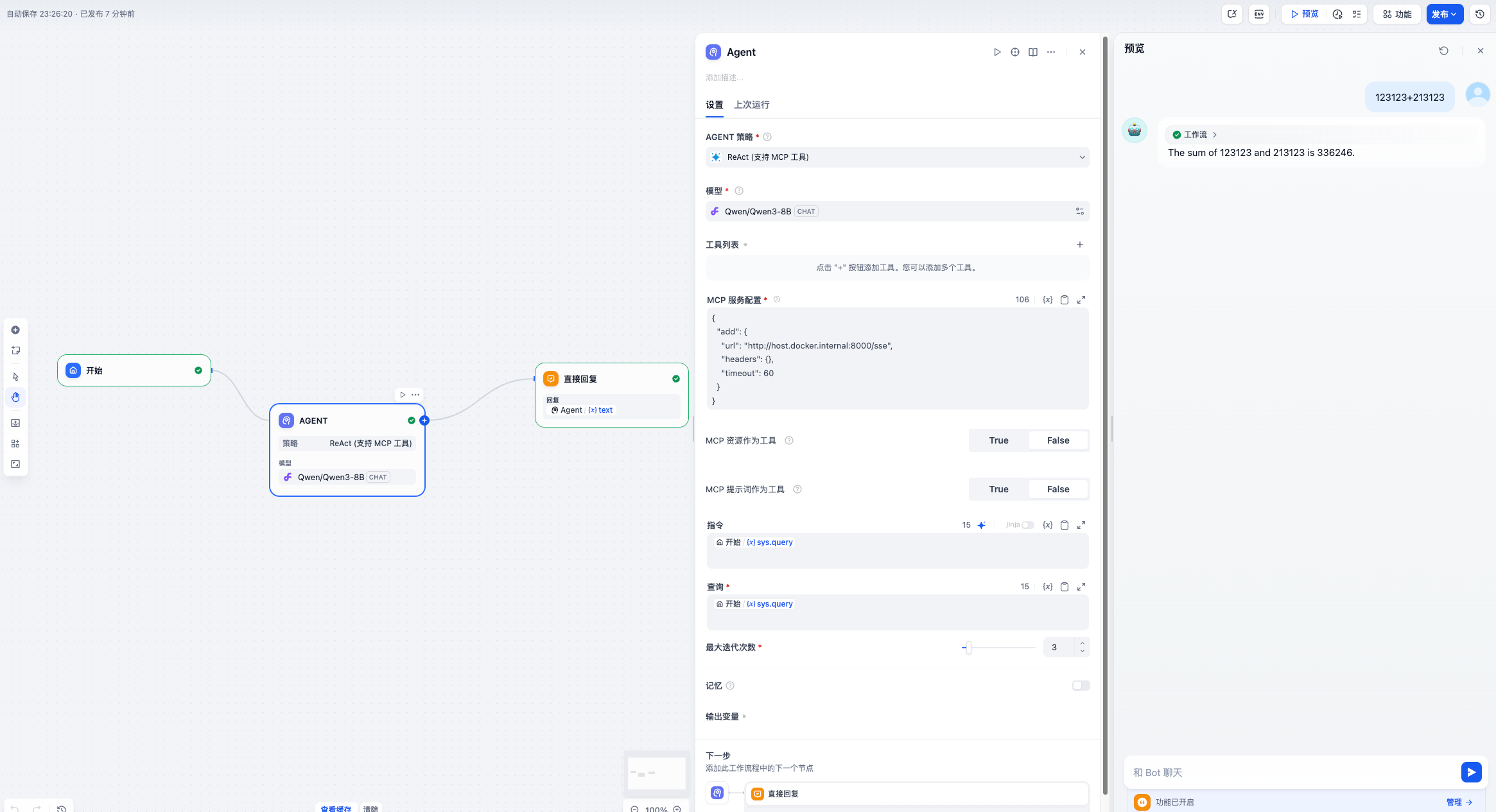
Task: Click the 管理 link in the preview panel
Action: pyautogui.click(x=1459, y=802)
